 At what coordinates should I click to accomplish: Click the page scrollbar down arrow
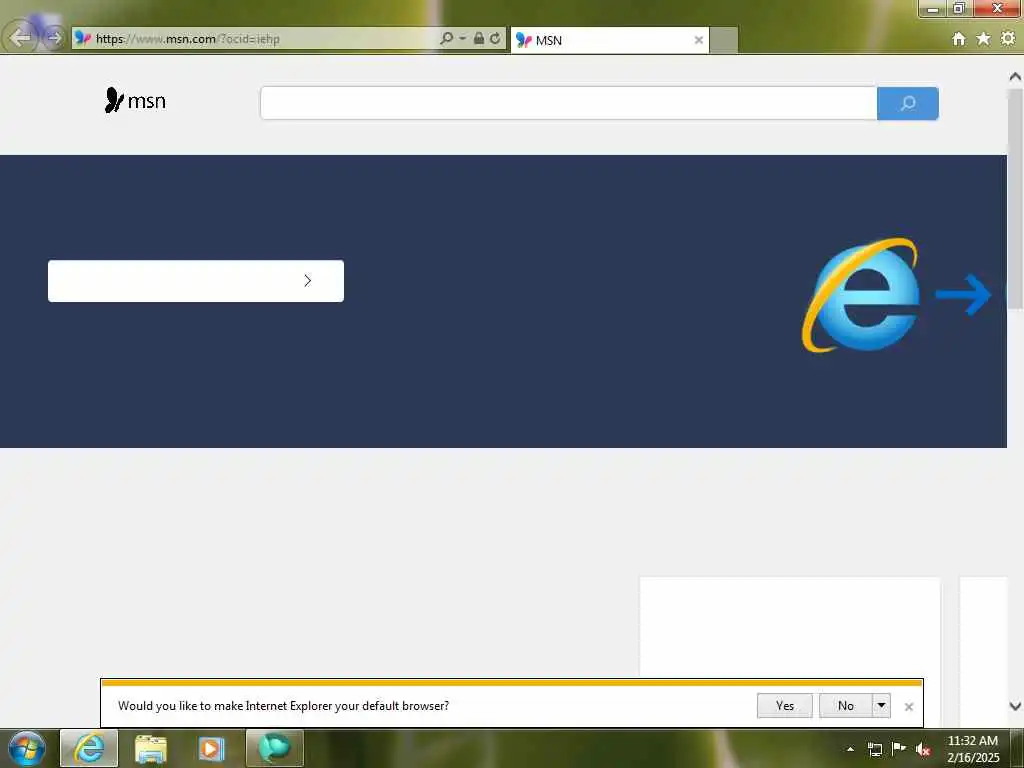click(x=1015, y=706)
